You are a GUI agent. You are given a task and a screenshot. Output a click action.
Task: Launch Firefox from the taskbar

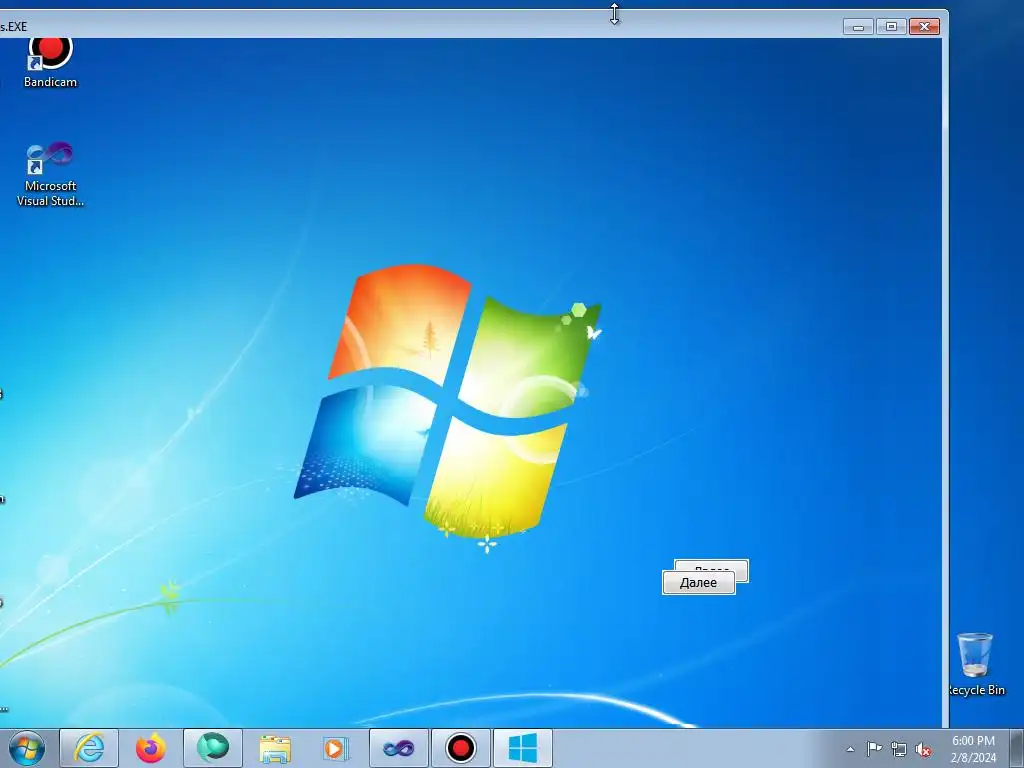click(x=151, y=748)
